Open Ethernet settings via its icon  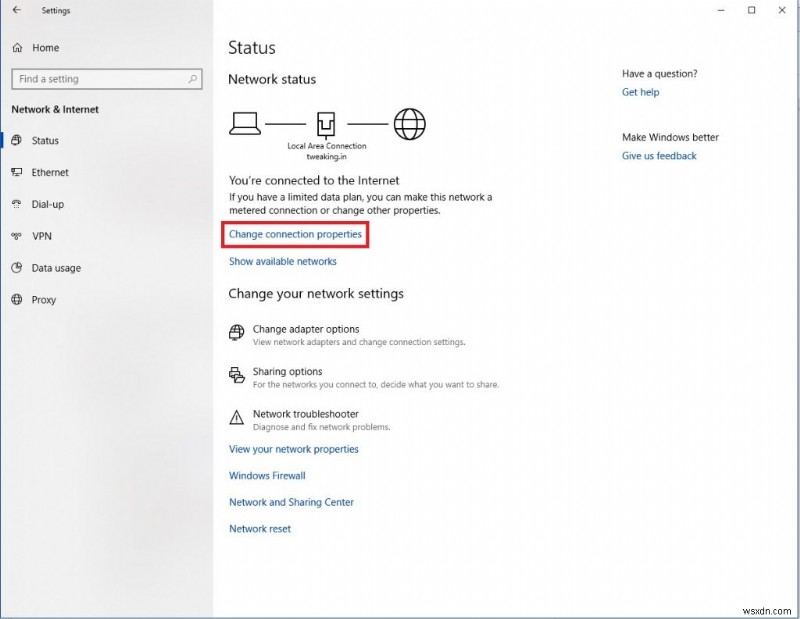tap(17, 172)
